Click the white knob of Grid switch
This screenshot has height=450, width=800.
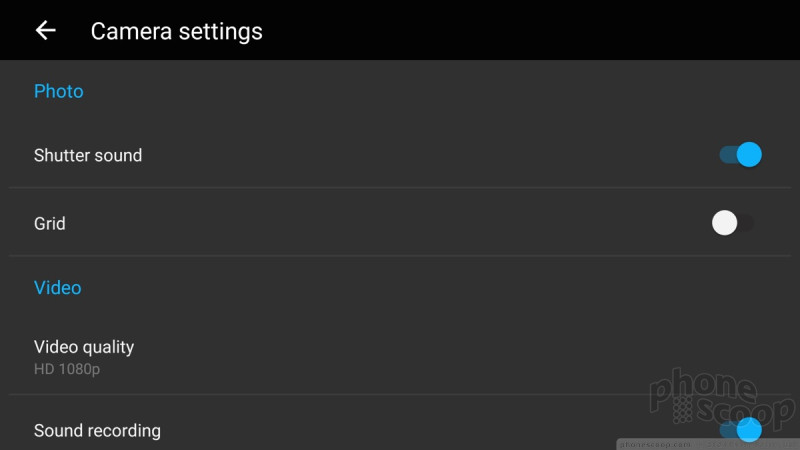[x=724, y=223]
